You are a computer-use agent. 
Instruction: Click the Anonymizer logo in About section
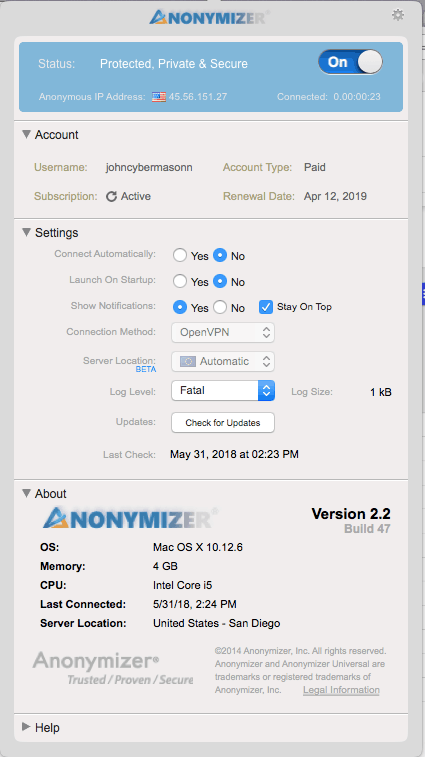tap(130, 518)
